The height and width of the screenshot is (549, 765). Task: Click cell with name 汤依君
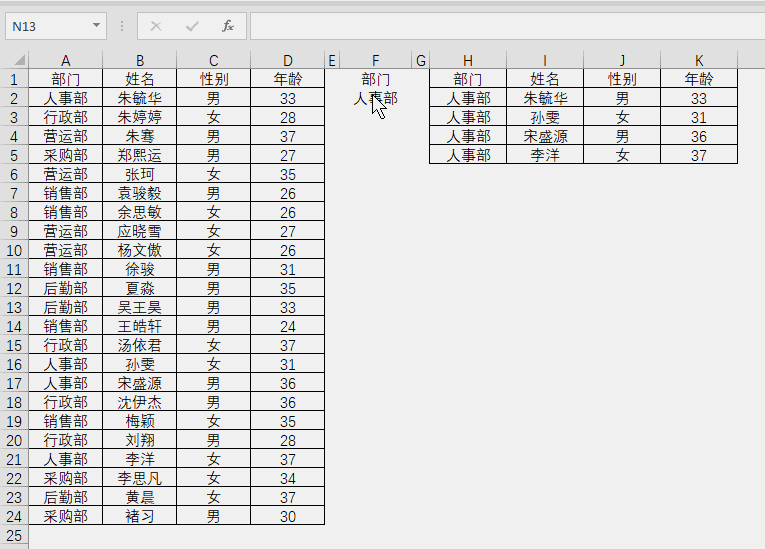click(x=140, y=345)
